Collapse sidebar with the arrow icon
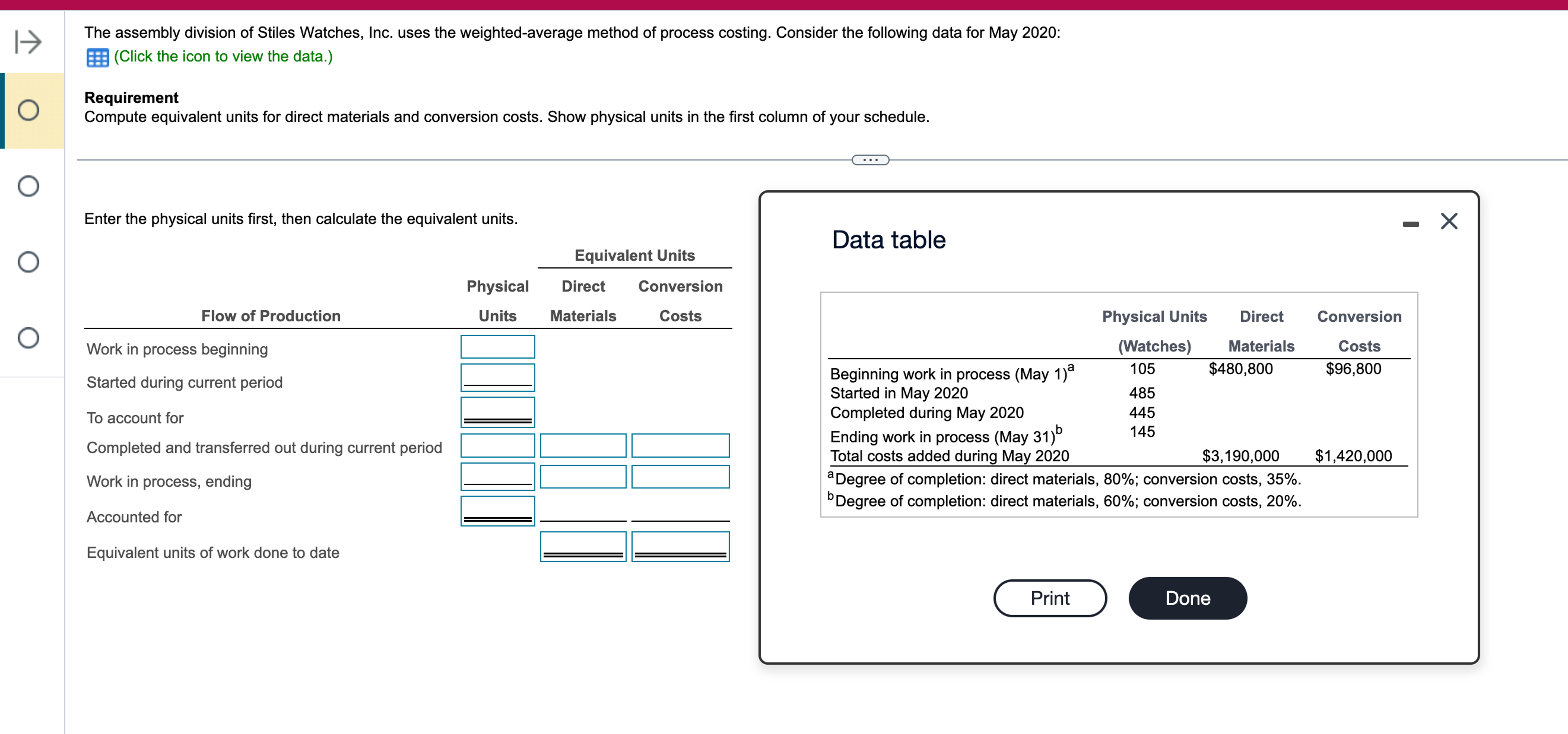This screenshot has height=734, width=1568. click(x=28, y=41)
